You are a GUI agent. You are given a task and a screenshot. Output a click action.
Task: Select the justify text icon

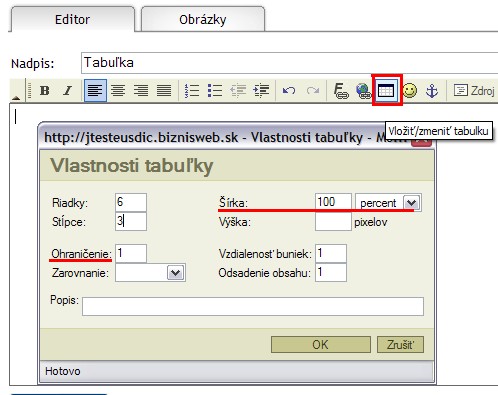click(164, 91)
